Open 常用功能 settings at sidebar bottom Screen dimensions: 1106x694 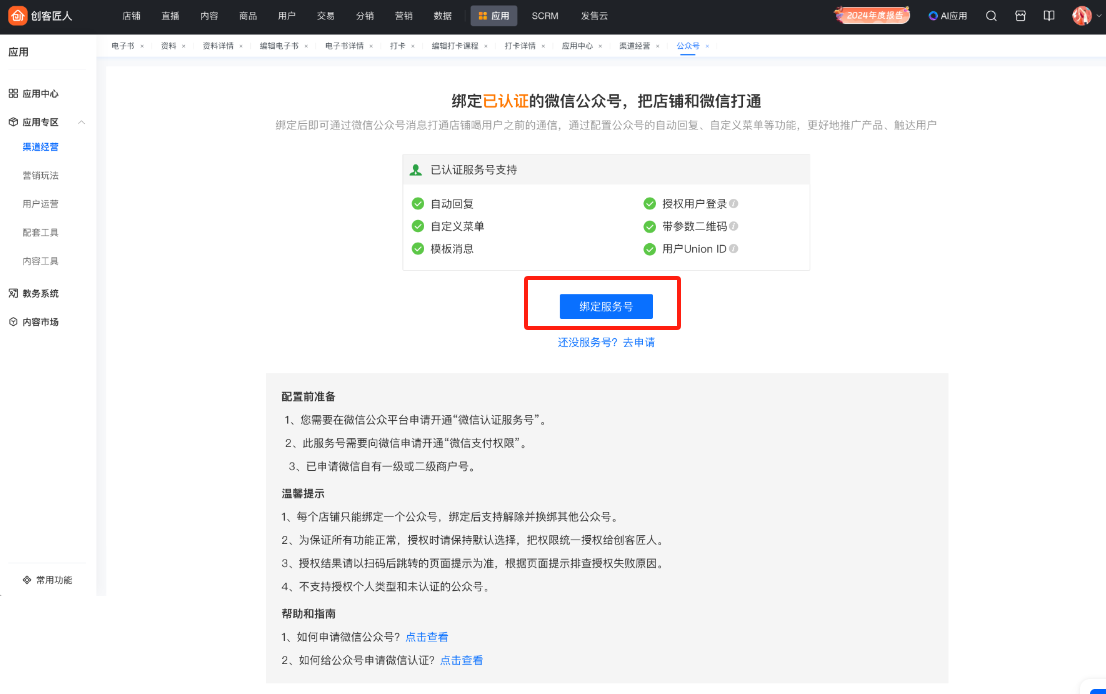(47, 580)
